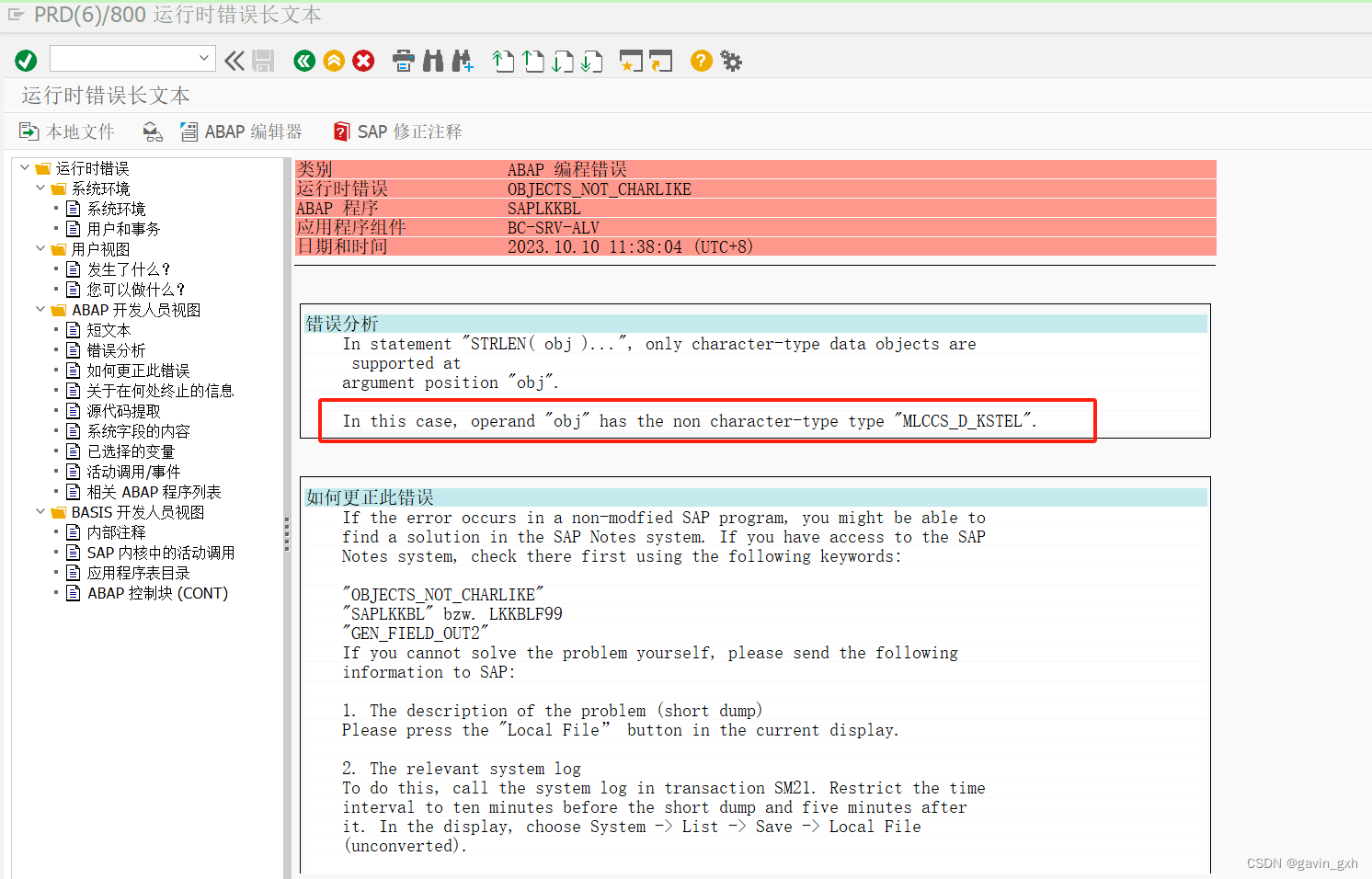Collapse the 用户视图 tree node
1372x879 pixels.
pyautogui.click(x=40, y=248)
